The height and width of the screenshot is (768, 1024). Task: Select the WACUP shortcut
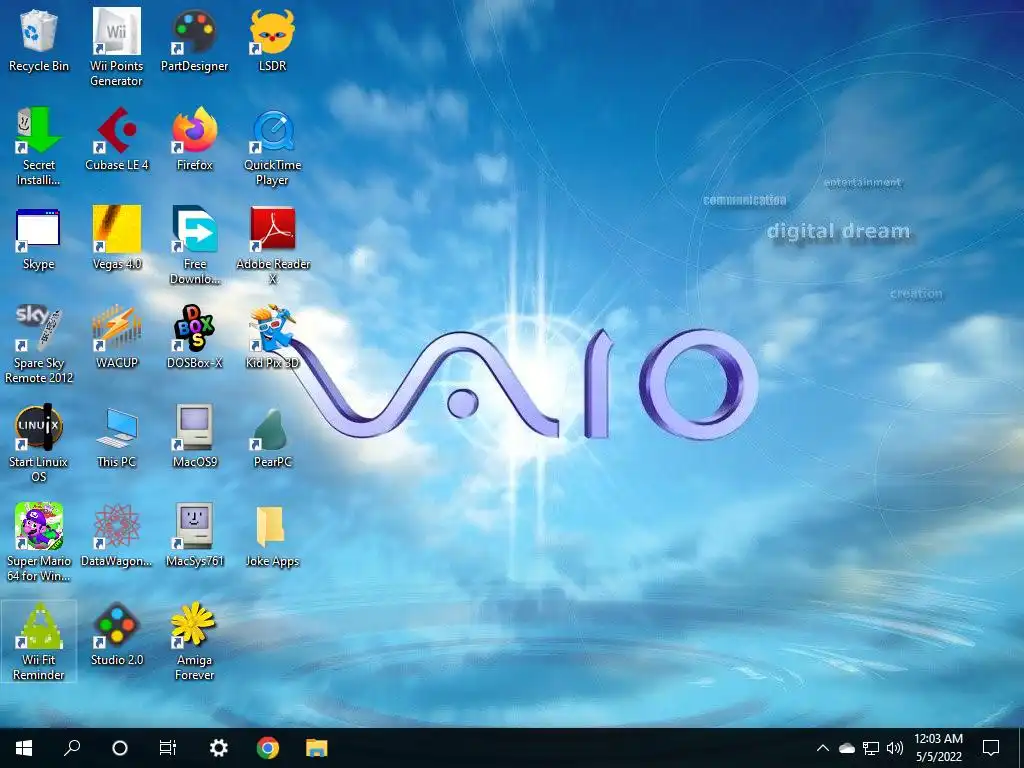pyautogui.click(x=116, y=328)
